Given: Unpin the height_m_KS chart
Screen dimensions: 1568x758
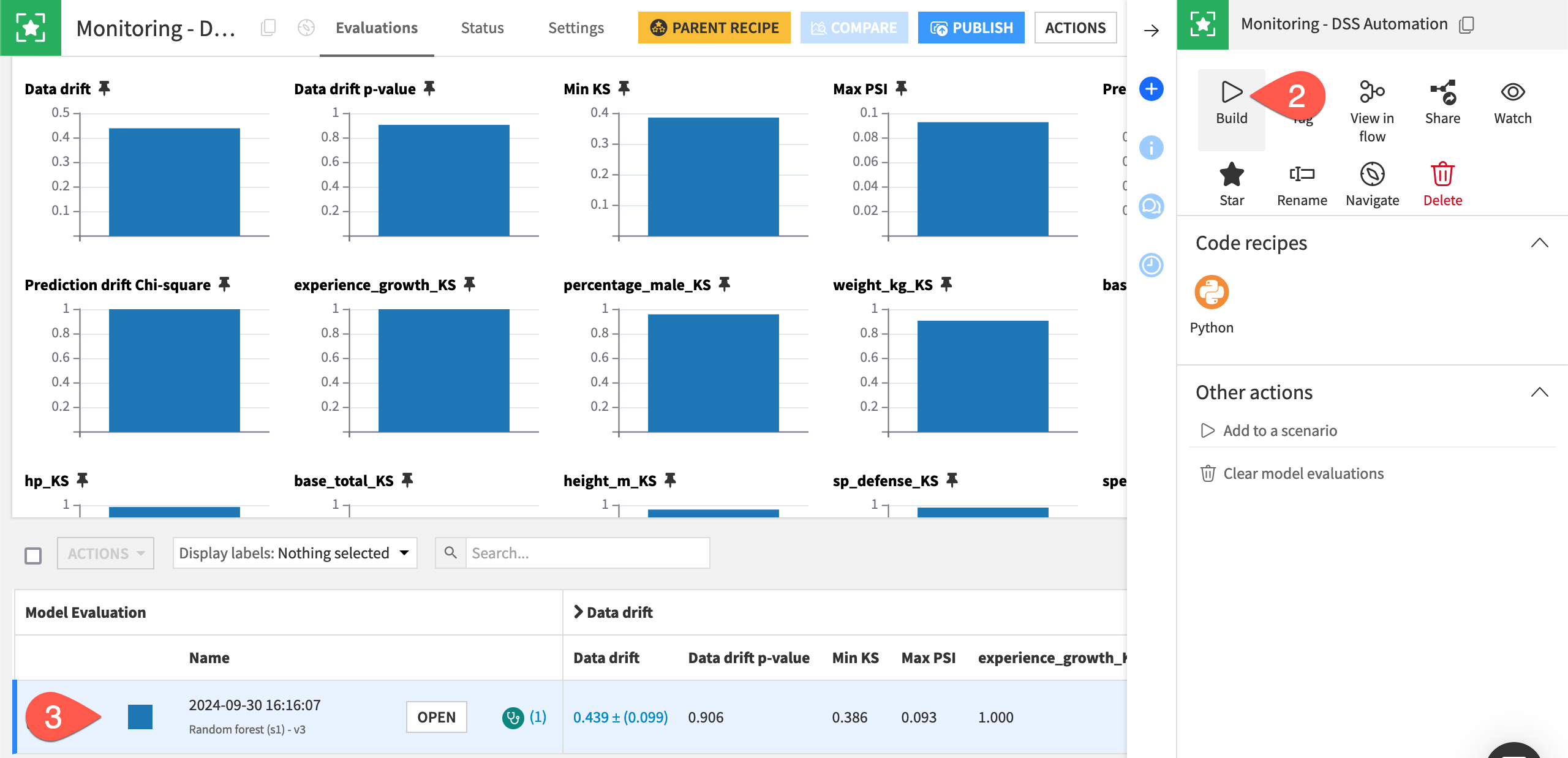Looking at the screenshot, I should click(671, 481).
